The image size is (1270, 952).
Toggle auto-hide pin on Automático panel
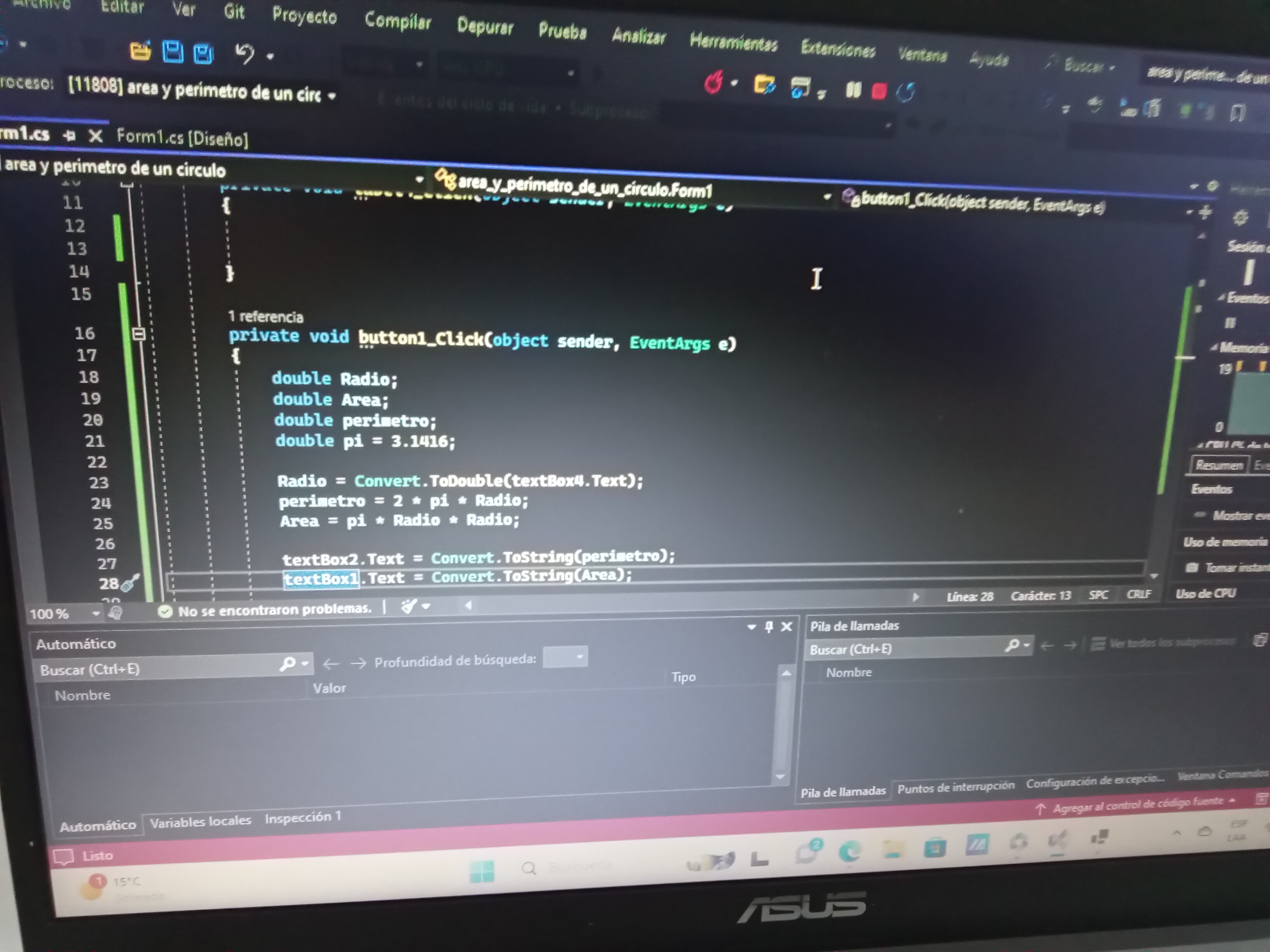point(769,626)
